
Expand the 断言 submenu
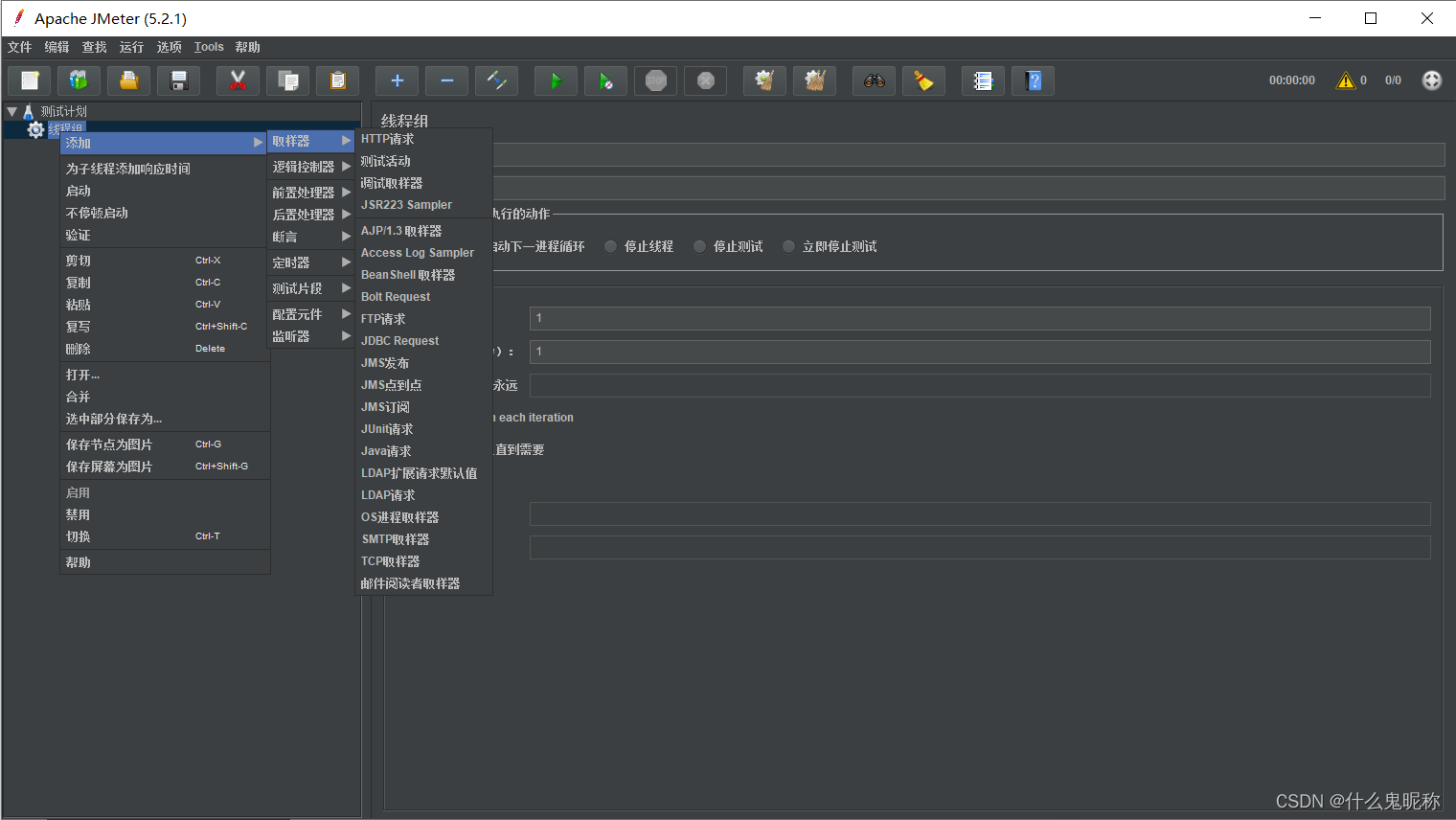[x=311, y=237]
